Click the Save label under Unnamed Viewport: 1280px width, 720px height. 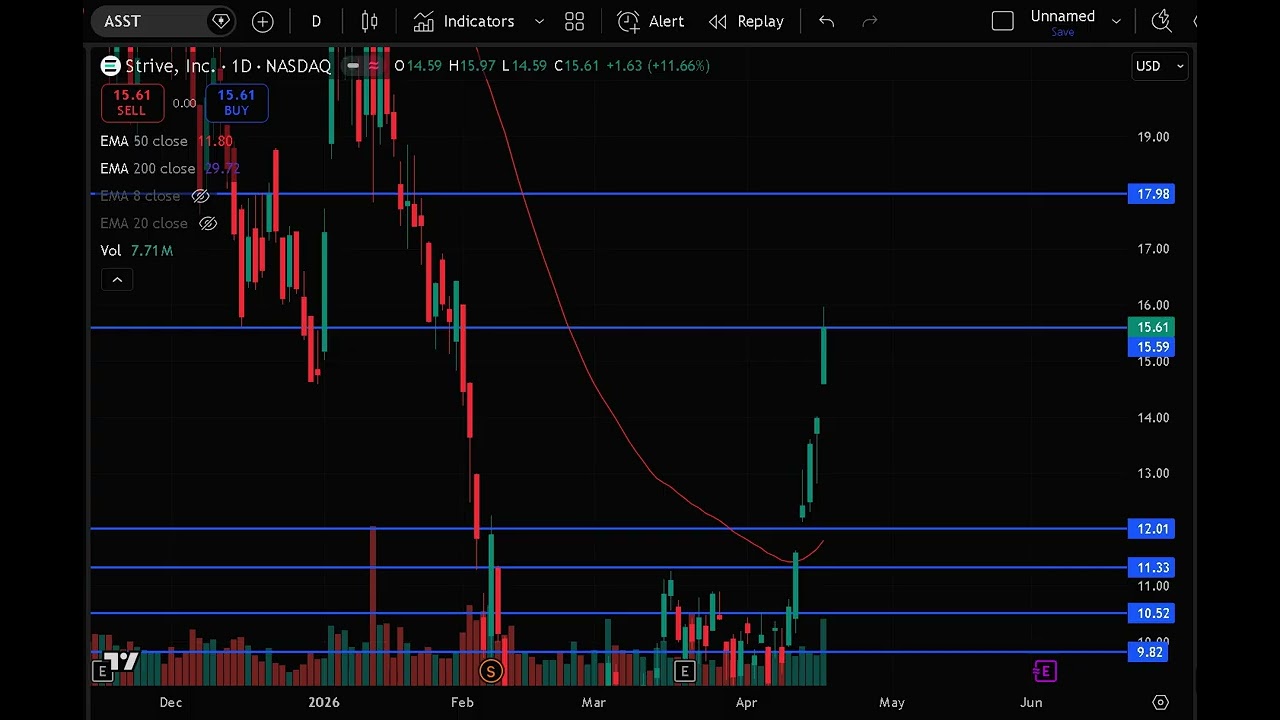pos(1063,32)
